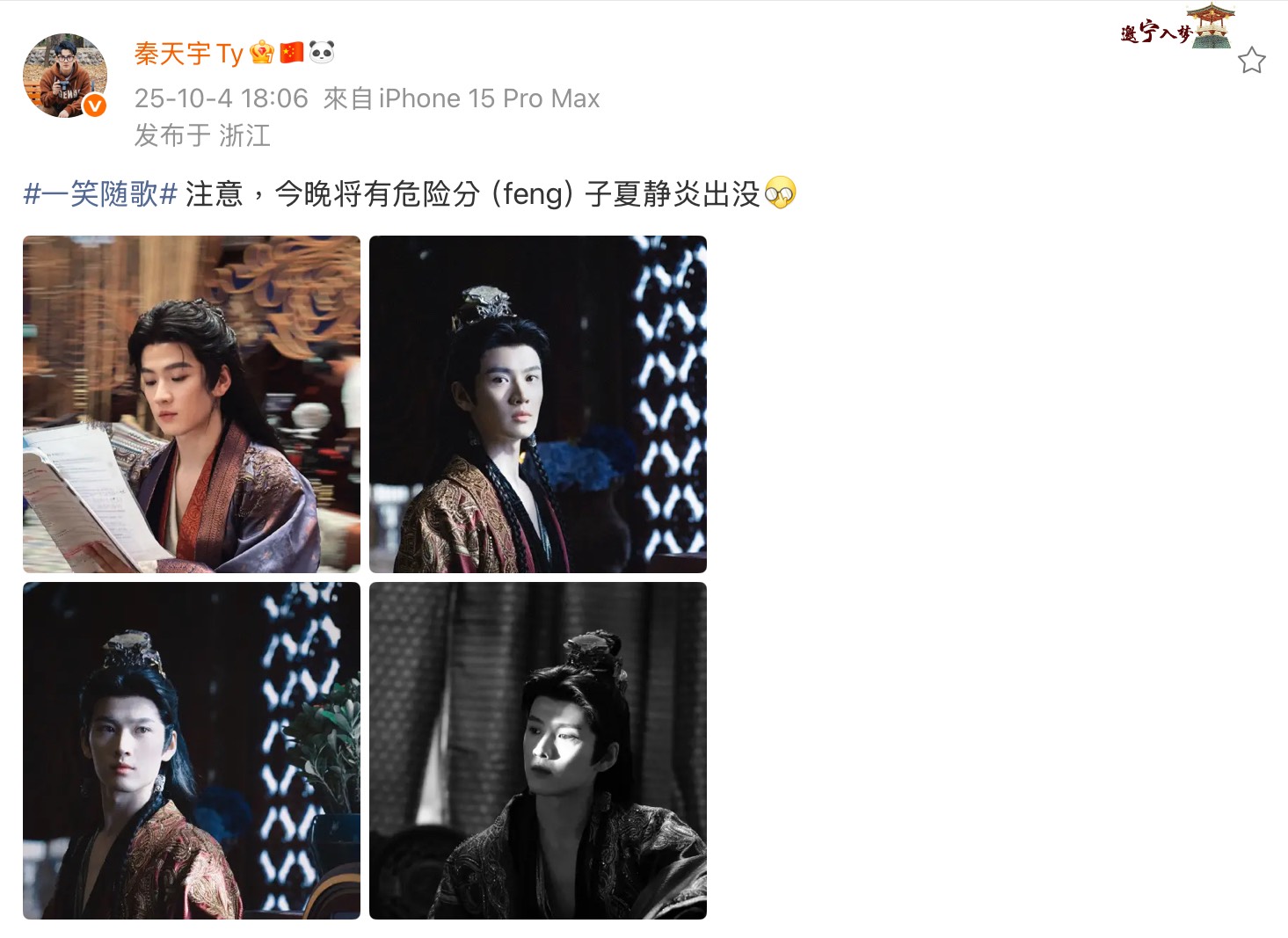Click the star favorite icon

1251,61
